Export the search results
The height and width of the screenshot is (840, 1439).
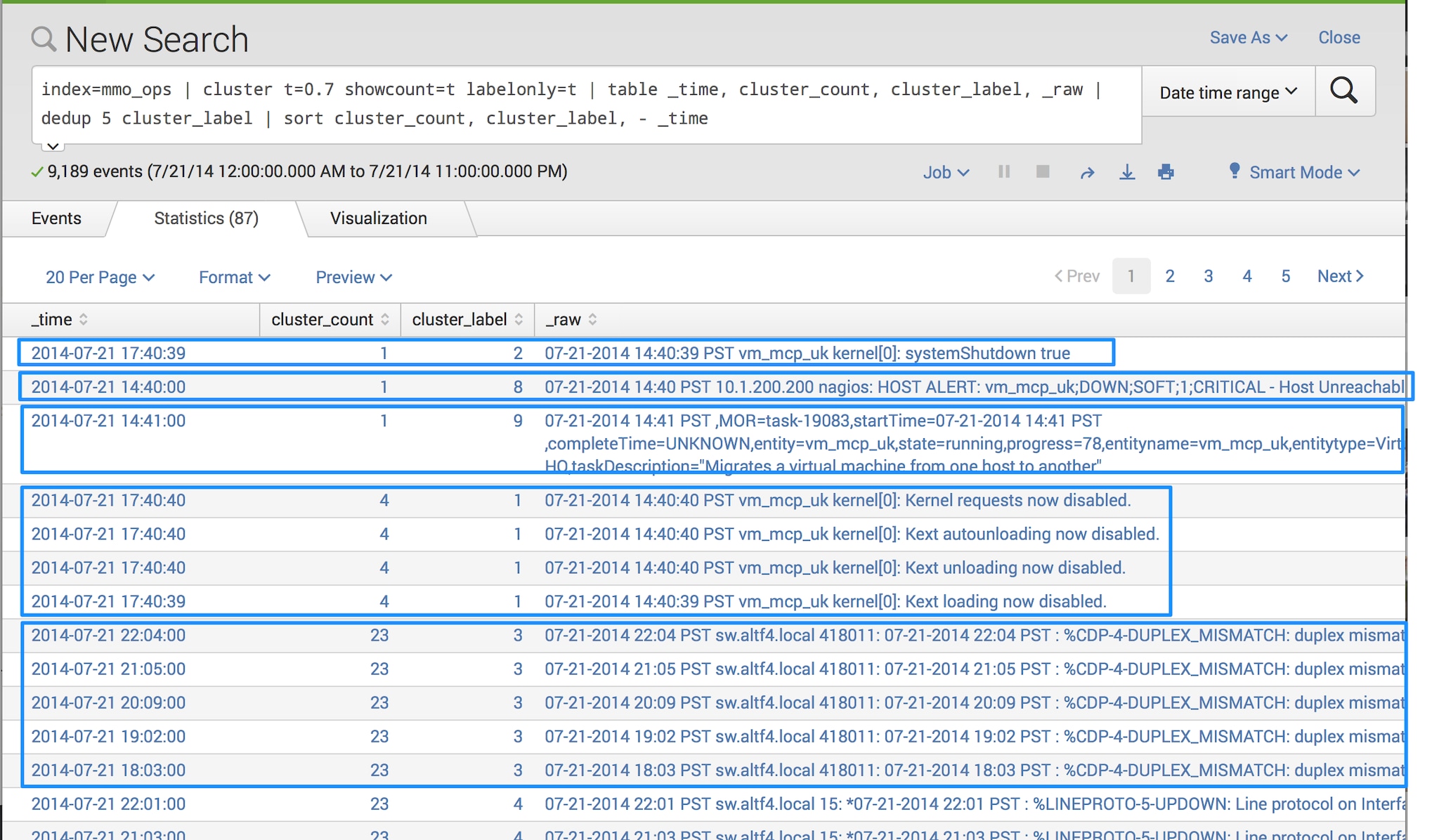point(1127,172)
